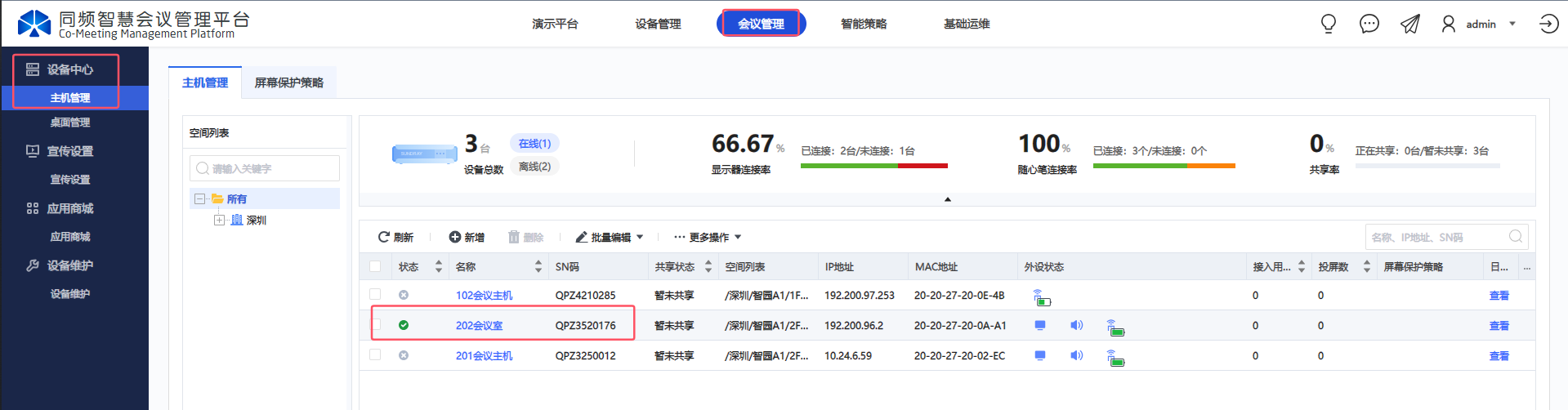
Task: Collapse statistics panel using the up arrow
Action: [948, 199]
